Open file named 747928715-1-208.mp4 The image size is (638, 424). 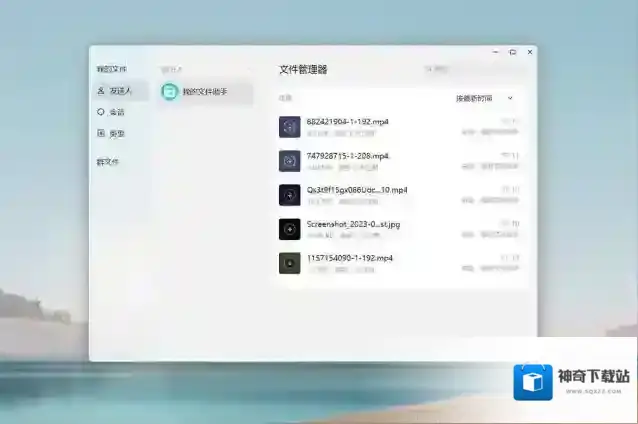pyautogui.click(x=347, y=156)
